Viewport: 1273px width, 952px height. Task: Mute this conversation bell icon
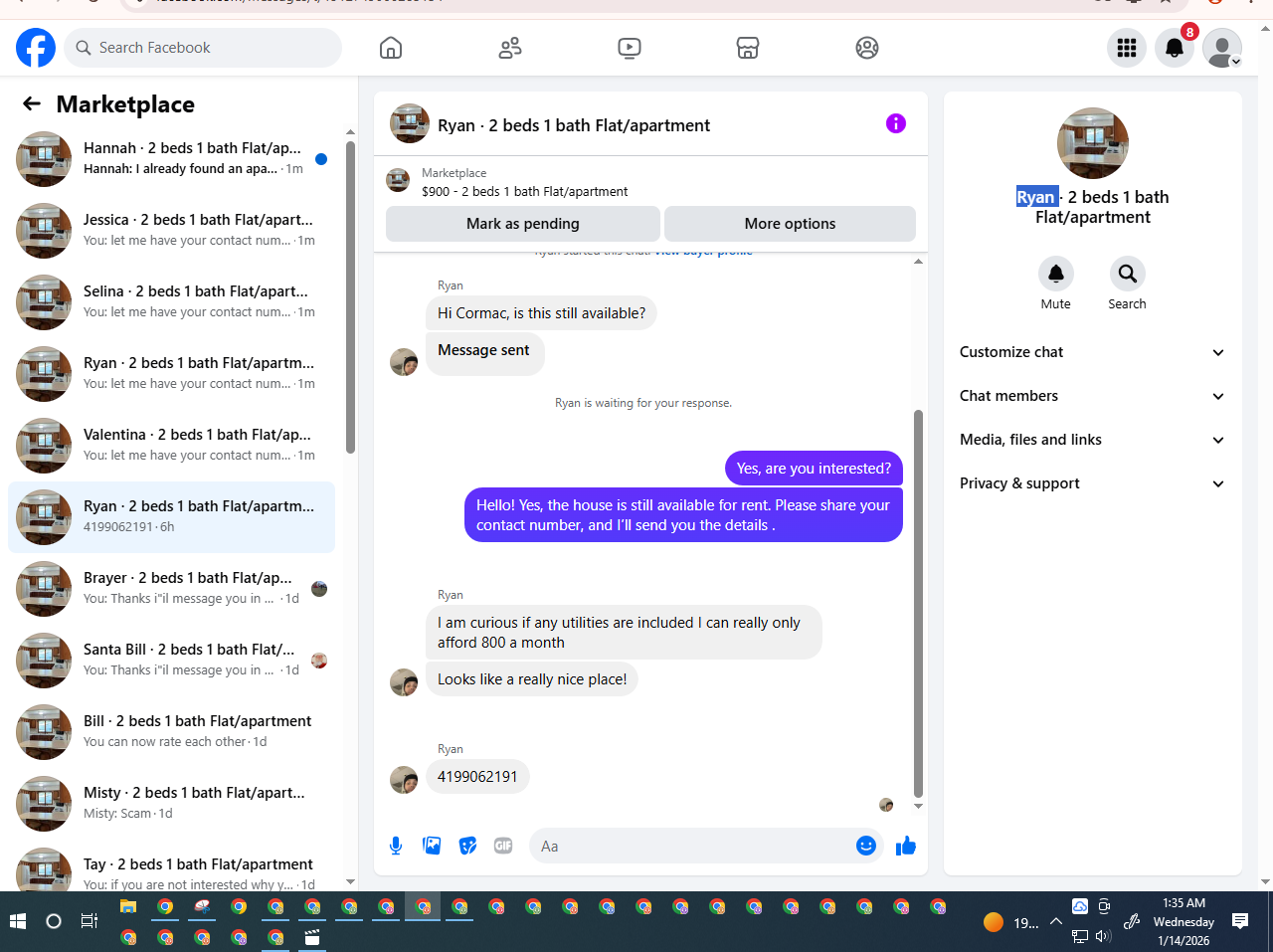coord(1056,273)
